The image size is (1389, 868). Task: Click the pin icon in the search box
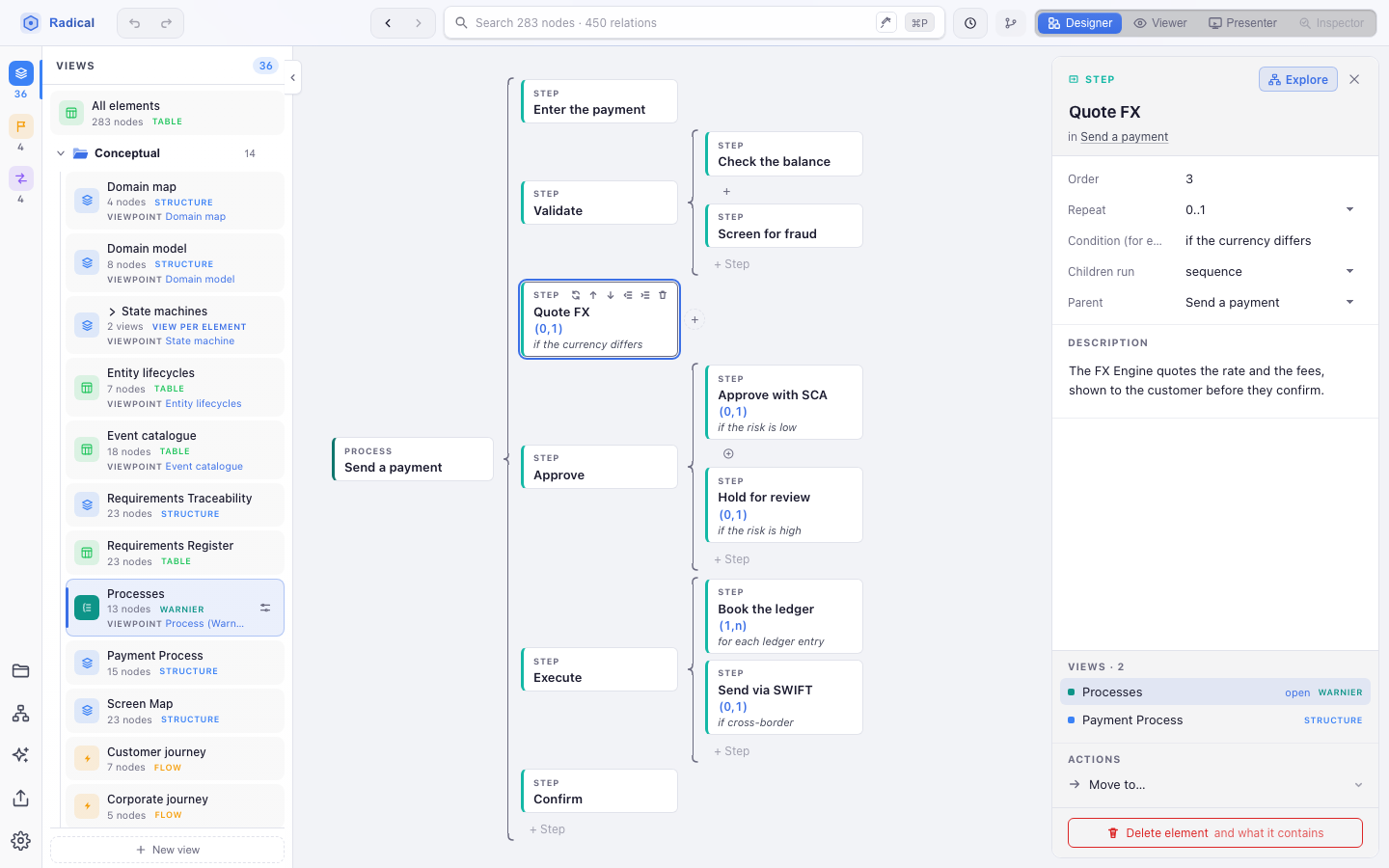coord(885,22)
